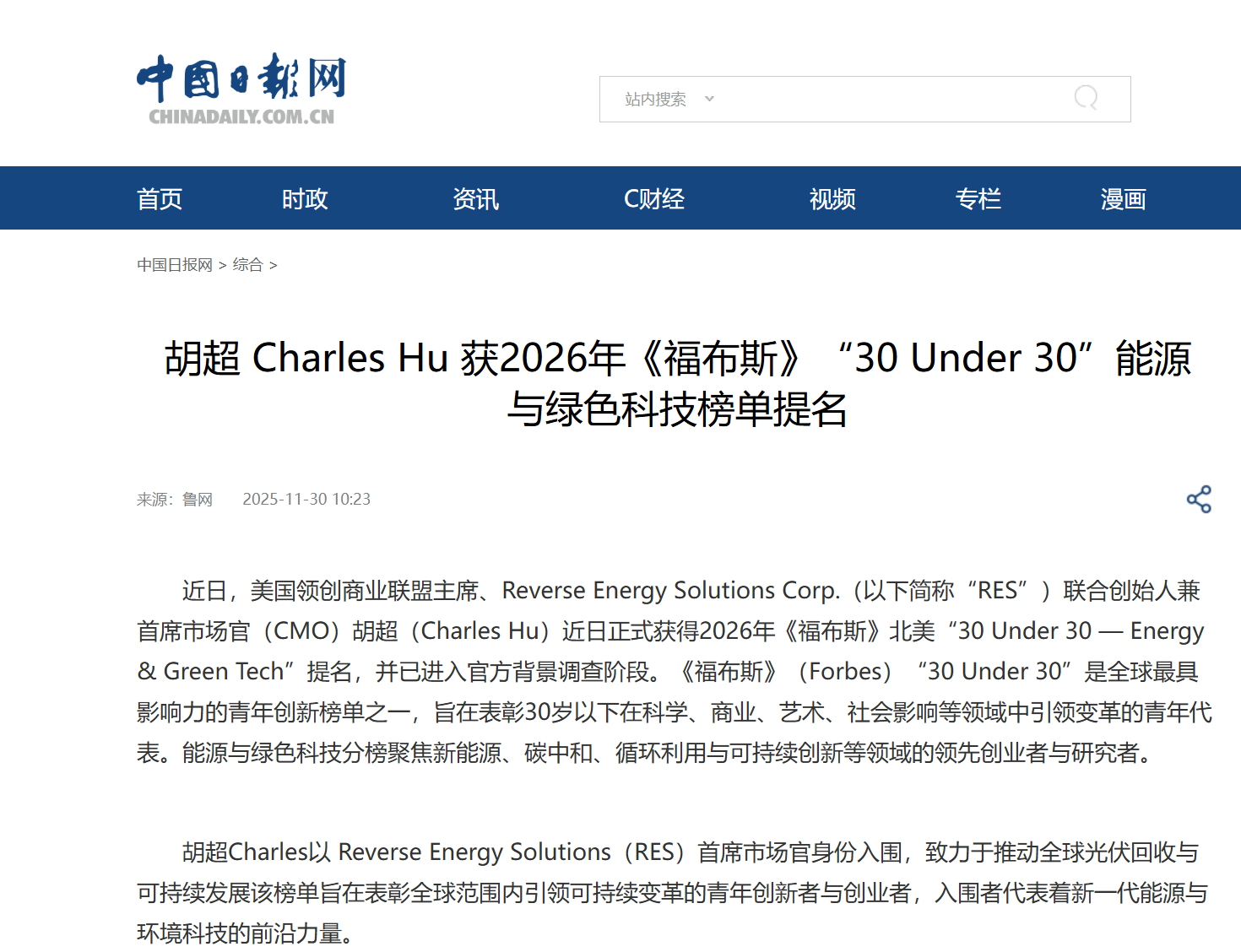Open the 首页 menu item
1241x952 pixels.
click(x=159, y=198)
